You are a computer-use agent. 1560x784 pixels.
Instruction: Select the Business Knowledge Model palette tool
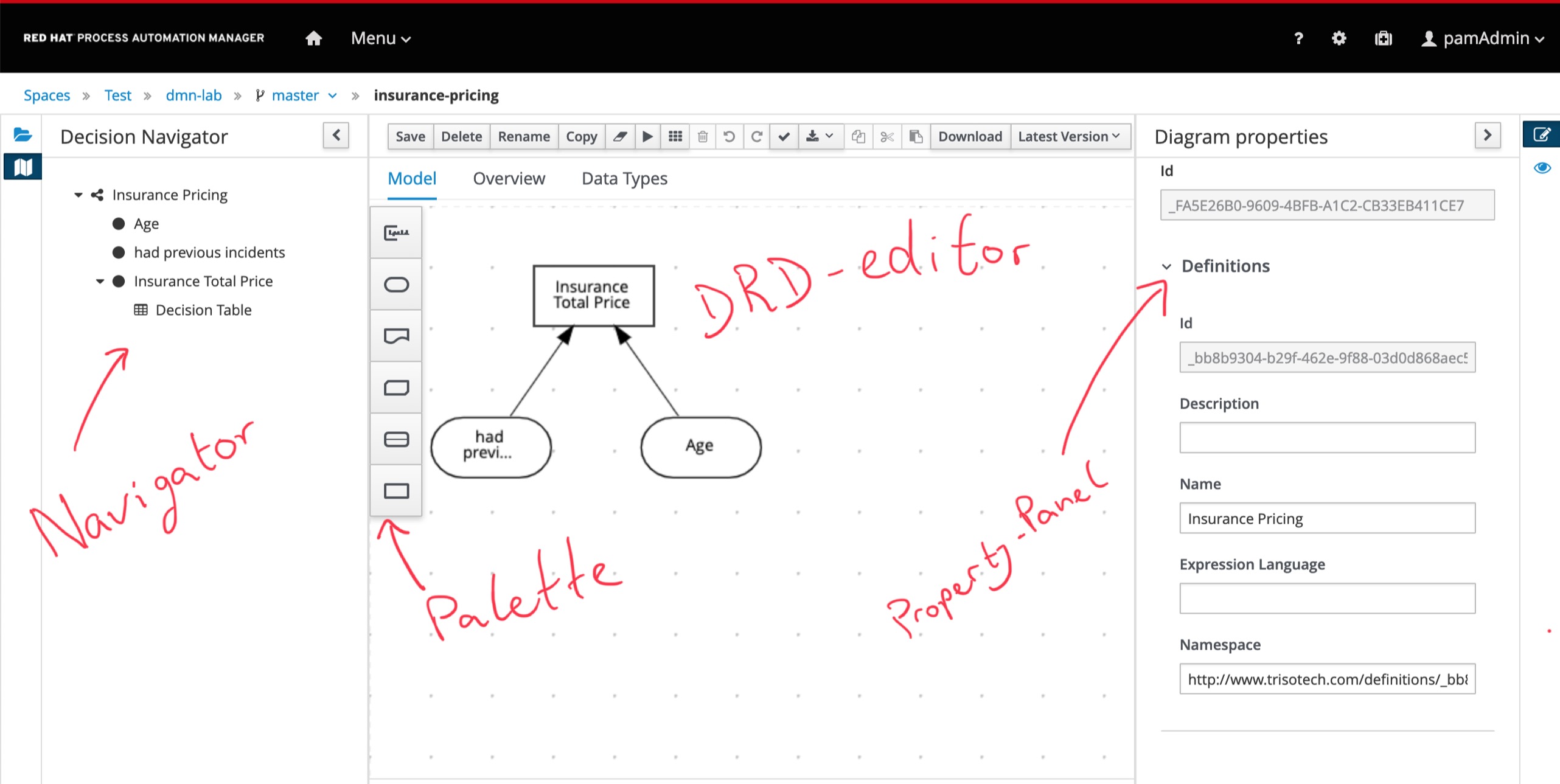[x=396, y=387]
